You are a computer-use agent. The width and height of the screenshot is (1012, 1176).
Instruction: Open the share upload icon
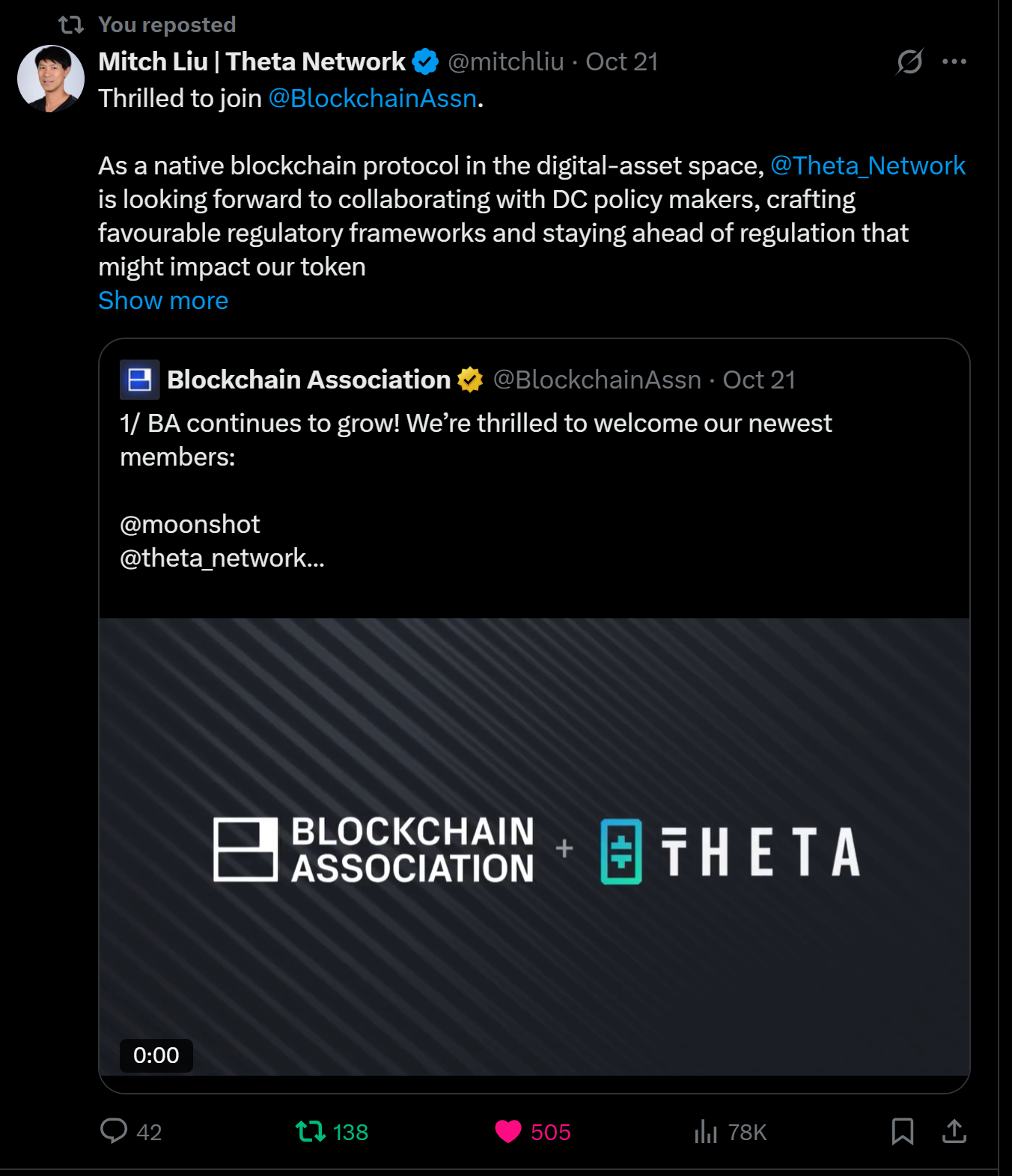(954, 1131)
